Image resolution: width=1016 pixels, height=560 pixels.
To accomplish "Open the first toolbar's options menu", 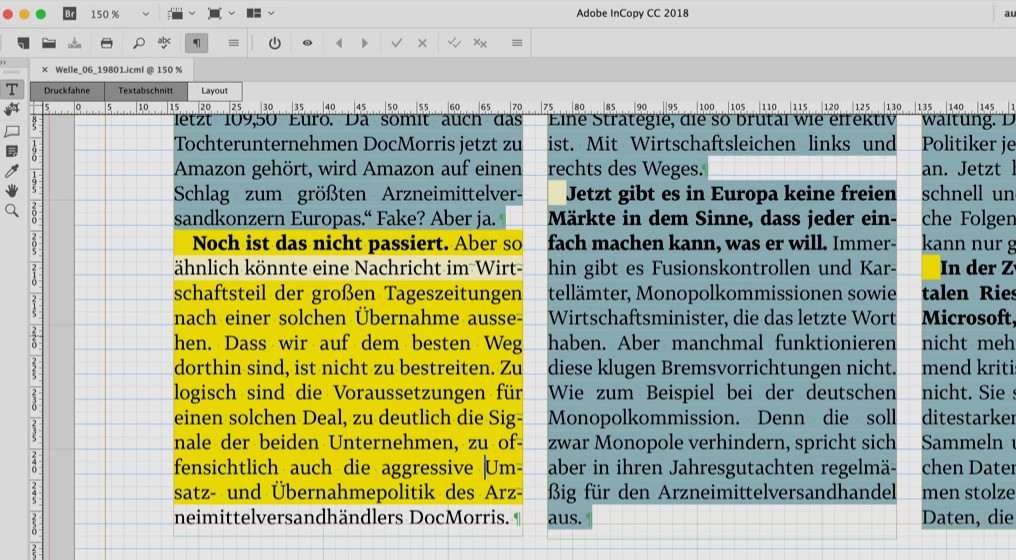I will (x=233, y=43).
